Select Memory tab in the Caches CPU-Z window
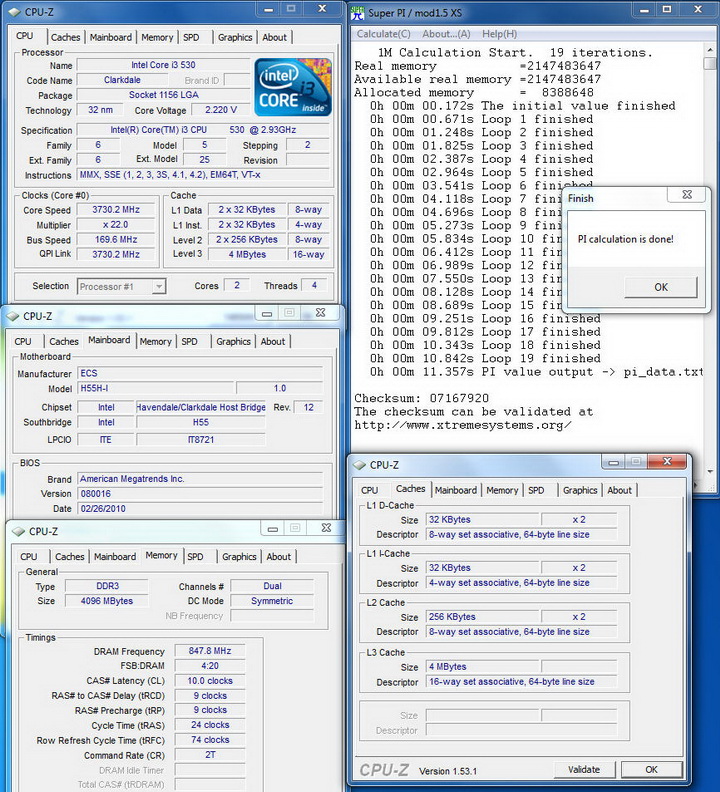Viewport: 720px width, 792px height. (x=502, y=490)
